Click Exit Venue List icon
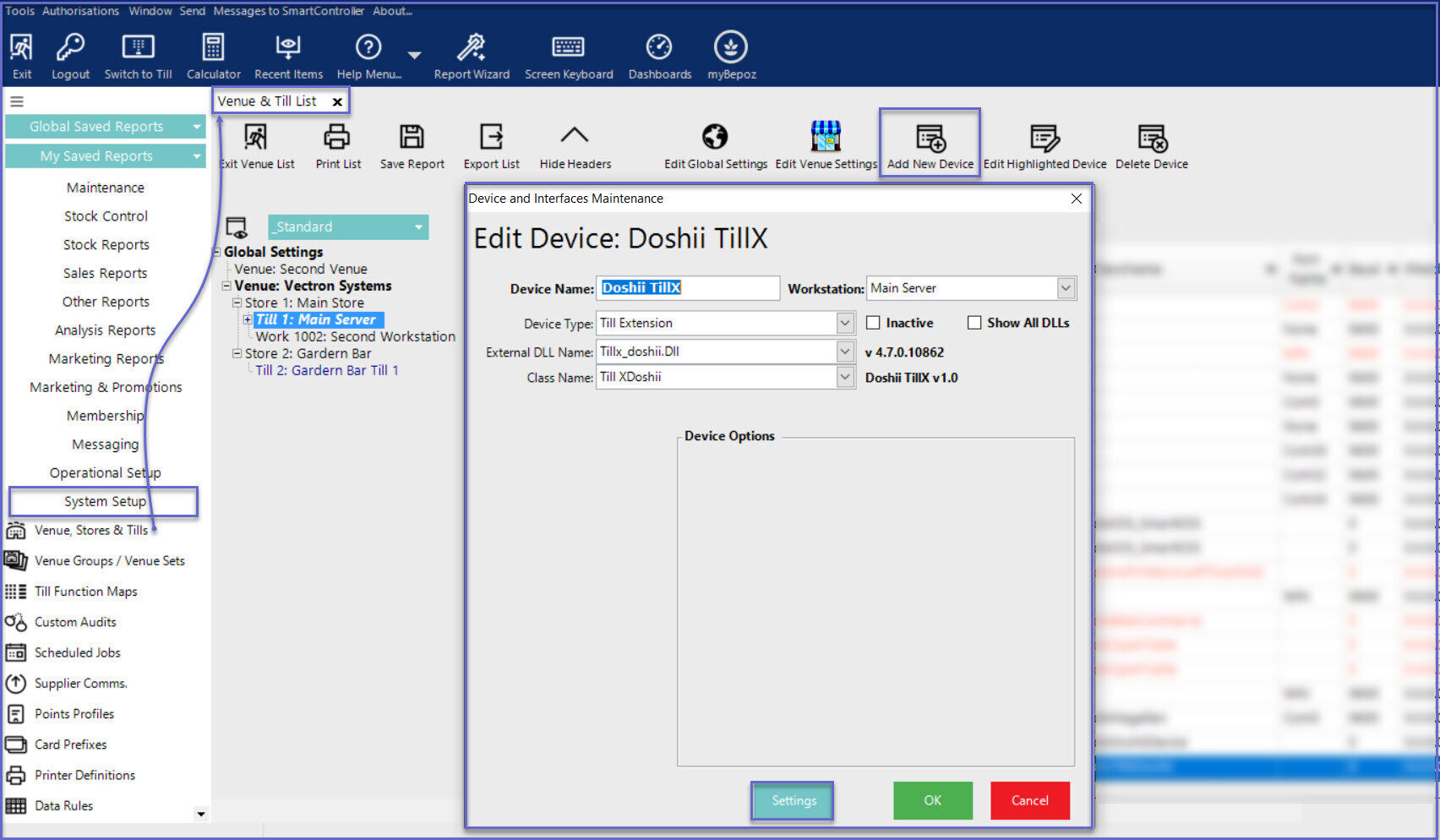 point(255,137)
